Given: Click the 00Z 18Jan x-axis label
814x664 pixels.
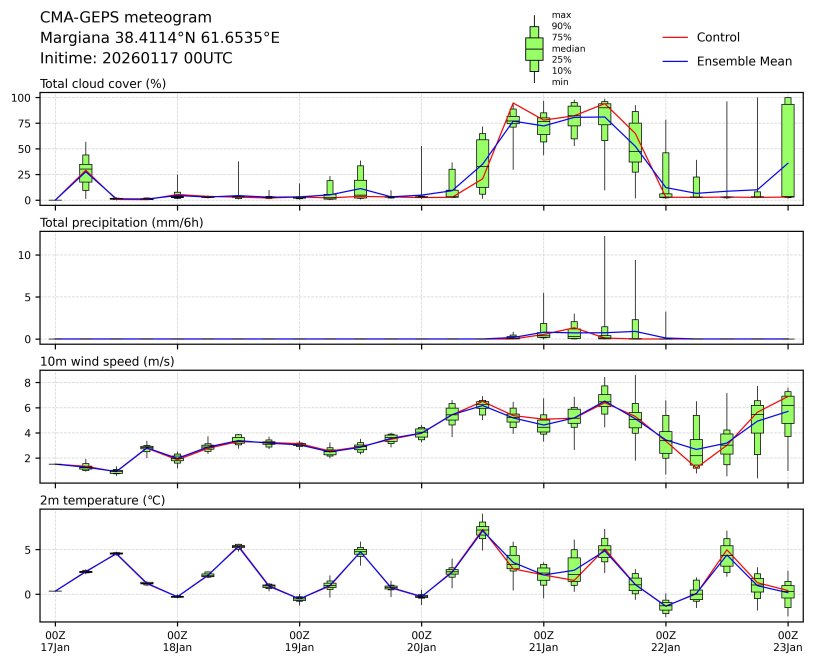Looking at the screenshot, I should coord(177,641).
